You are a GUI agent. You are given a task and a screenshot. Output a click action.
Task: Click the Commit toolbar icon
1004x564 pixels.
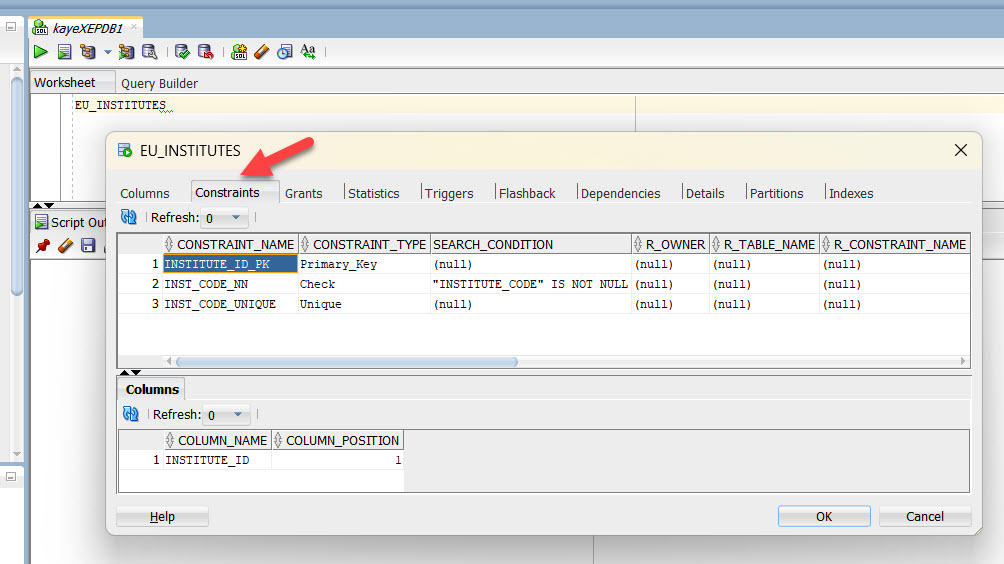[182, 52]
